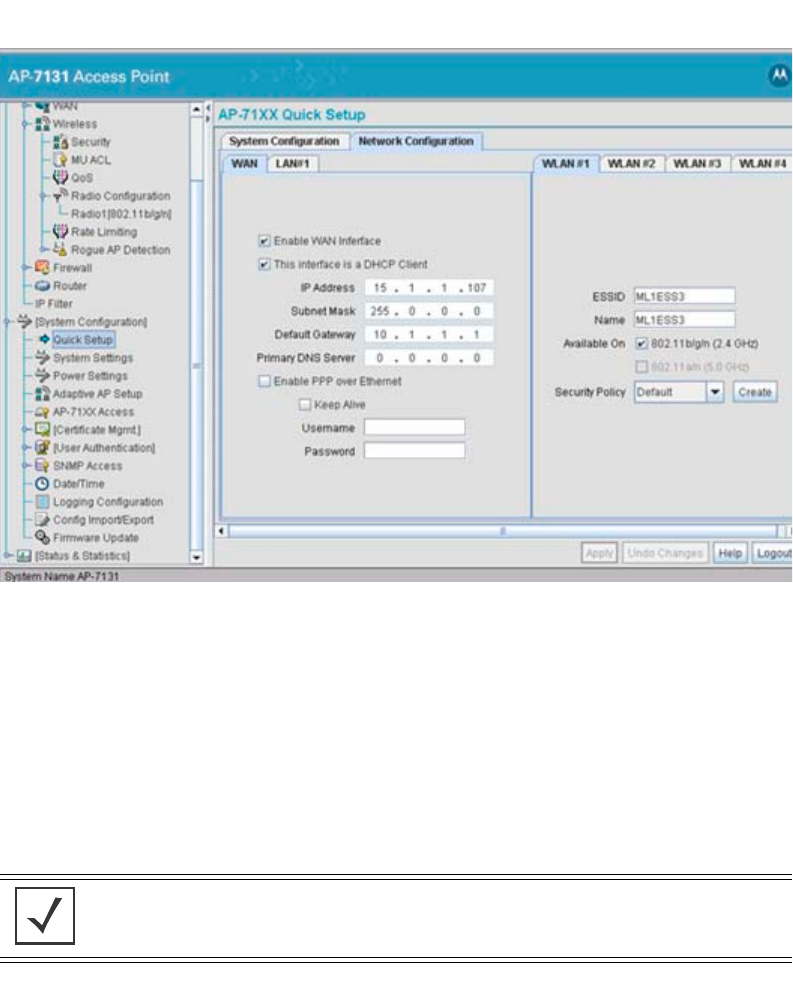
Task: Click the Date/Time clock icon
Action: tap(42, 484)
